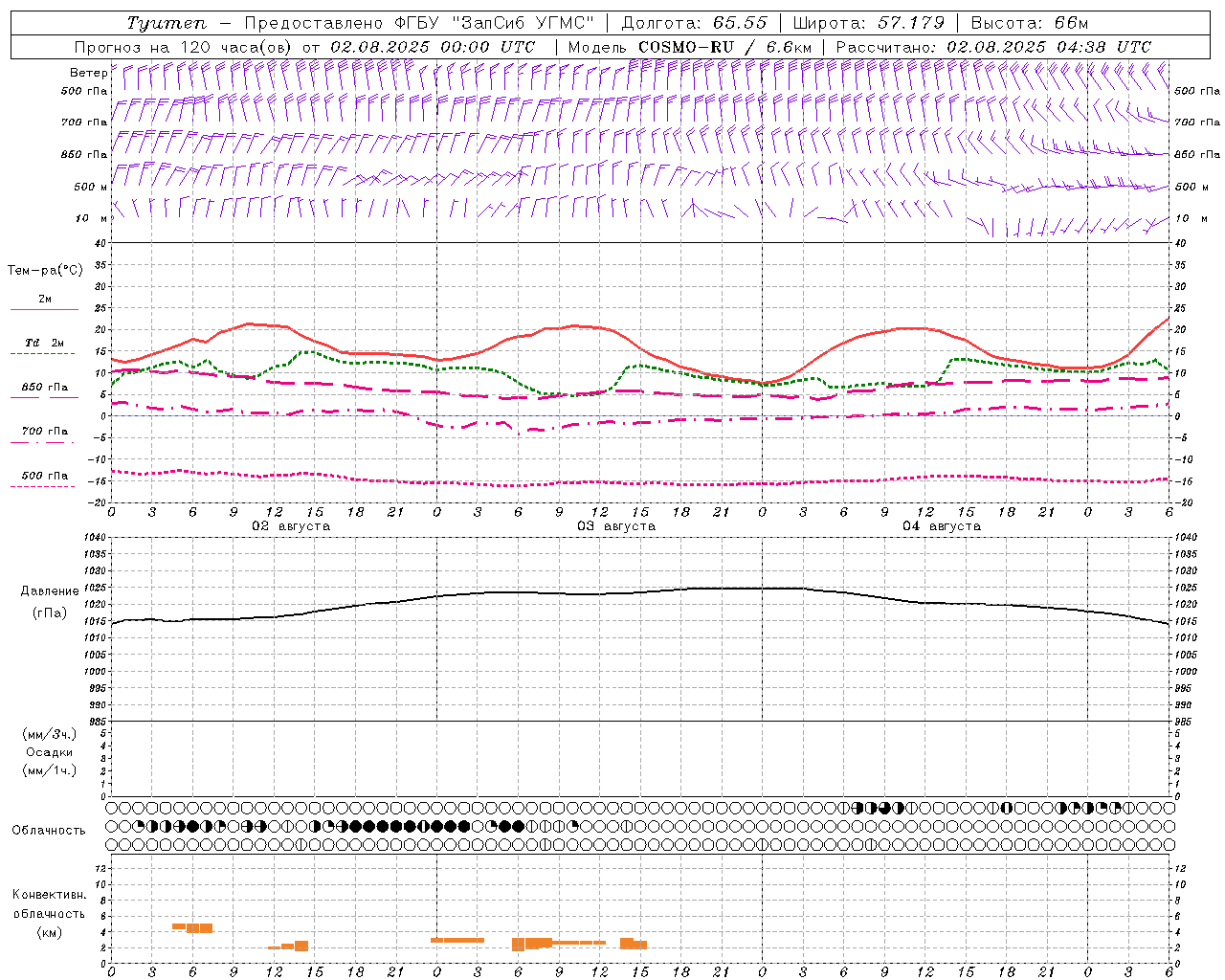Viewport: 1225px width, 980px height.
Task: Click the "2м" temperature legend entry
Action: coord(45,299)
